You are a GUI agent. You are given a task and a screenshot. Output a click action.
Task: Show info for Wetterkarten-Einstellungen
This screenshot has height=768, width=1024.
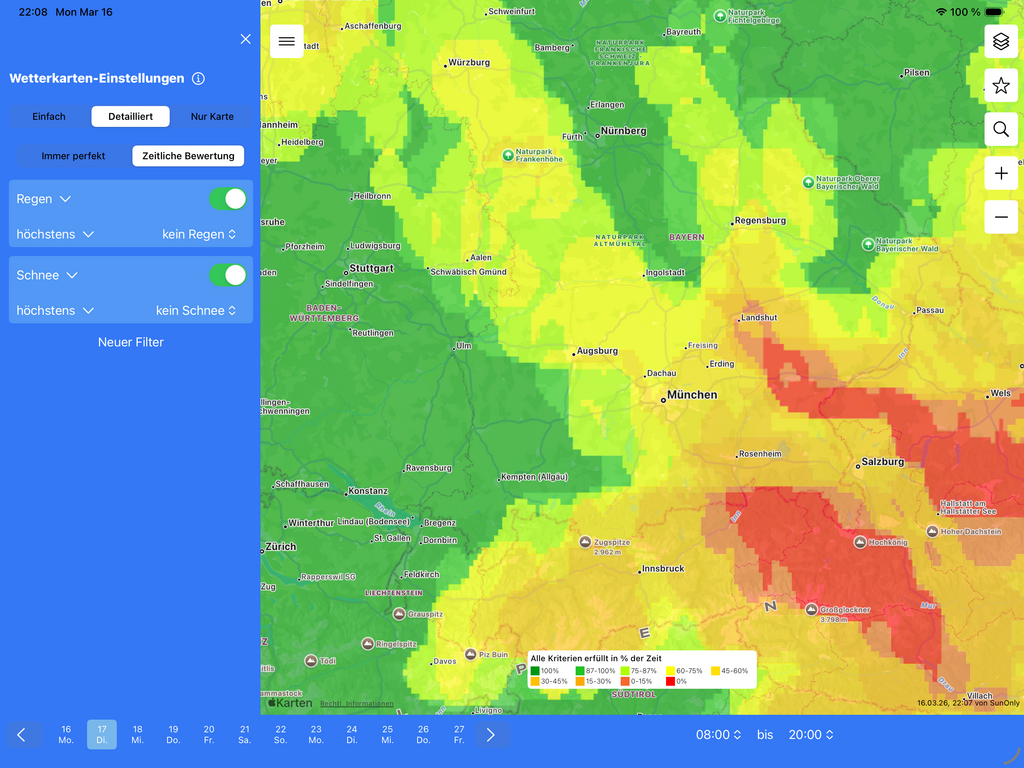click(x=198, y=79)
